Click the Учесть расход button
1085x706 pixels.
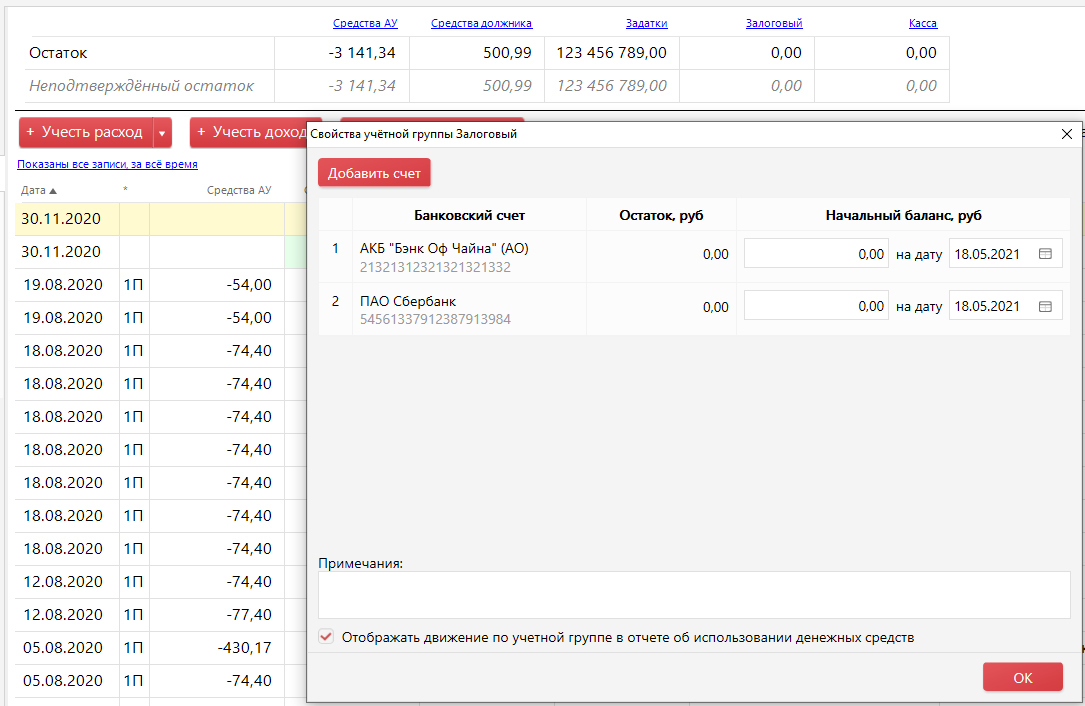point(86,133)
